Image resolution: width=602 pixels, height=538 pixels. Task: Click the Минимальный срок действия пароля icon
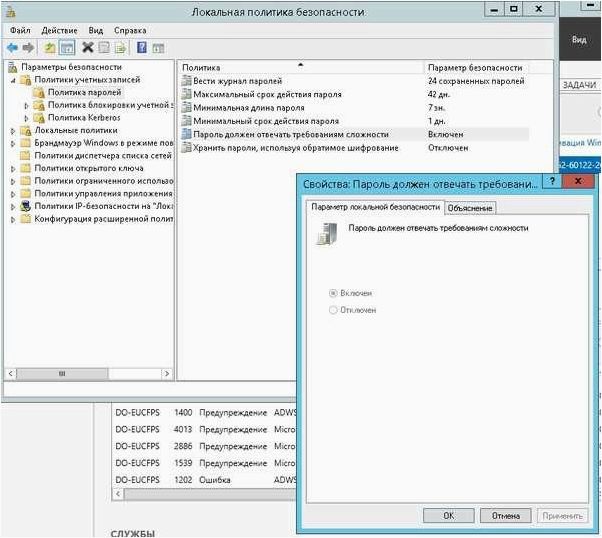(x=186, y=121)
